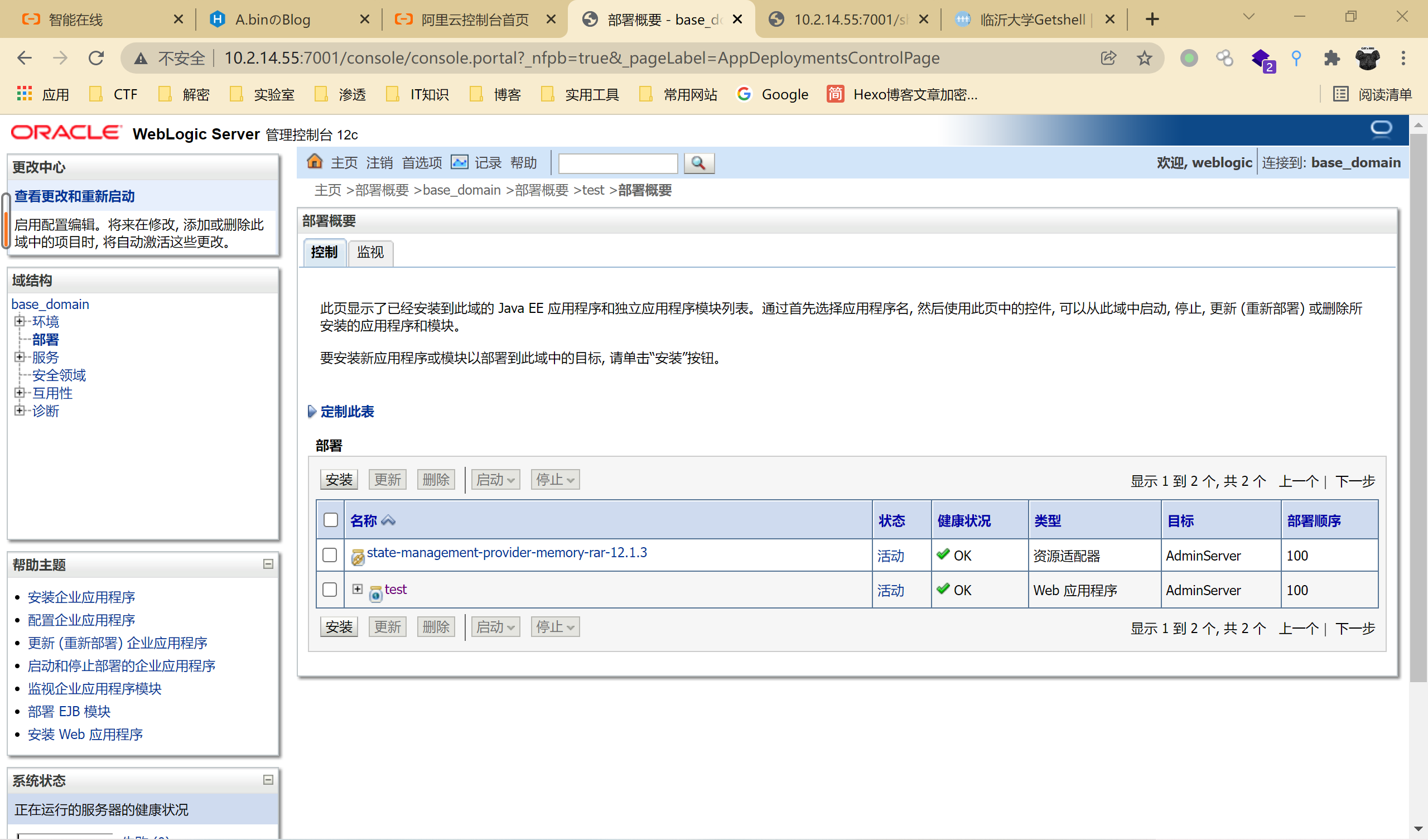This screenshot has height=840, width=1428.
Task: Open base_domain in the domain tree
Action: [50, 305]
